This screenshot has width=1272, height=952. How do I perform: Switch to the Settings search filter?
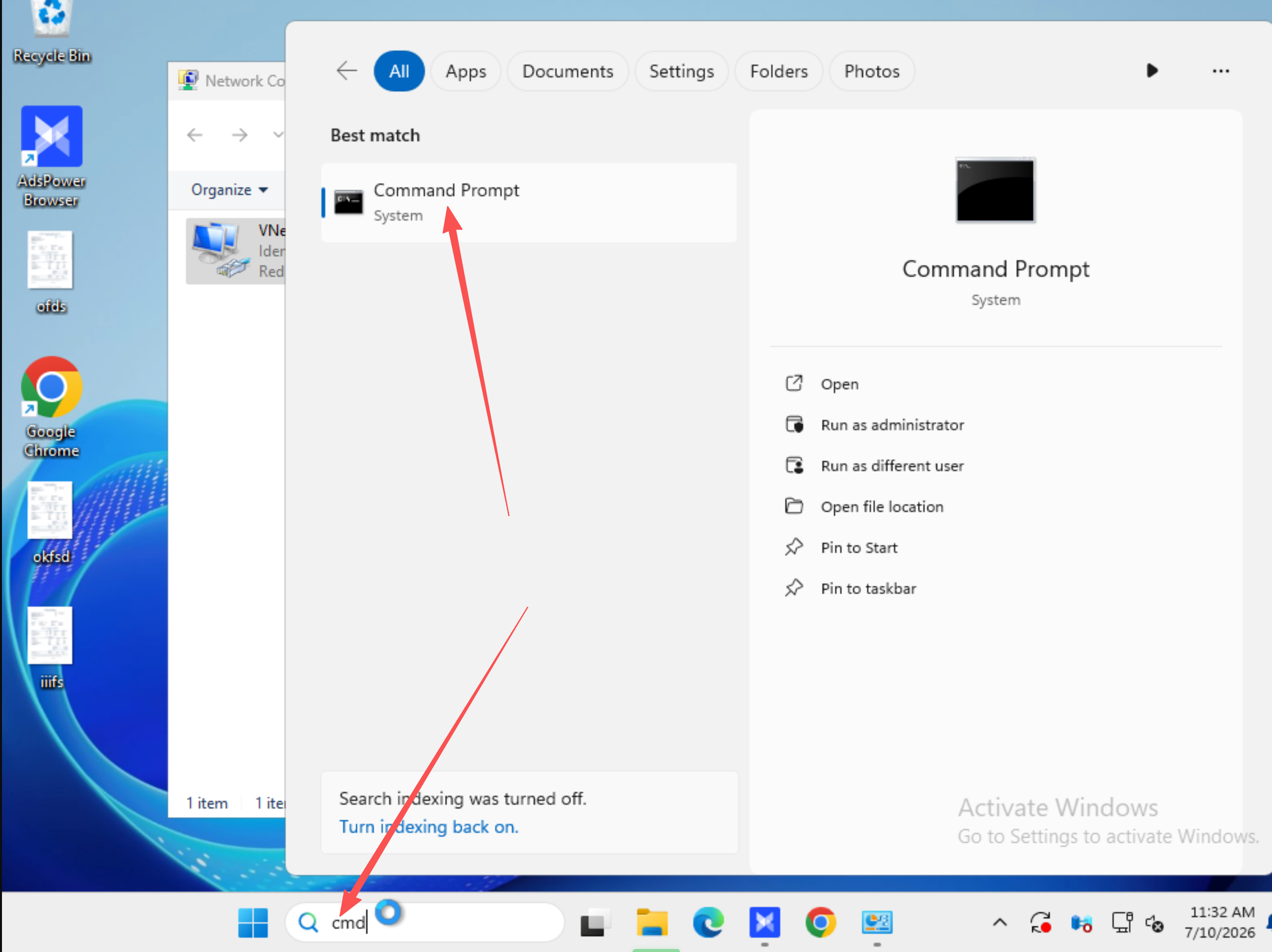[681, 71]
